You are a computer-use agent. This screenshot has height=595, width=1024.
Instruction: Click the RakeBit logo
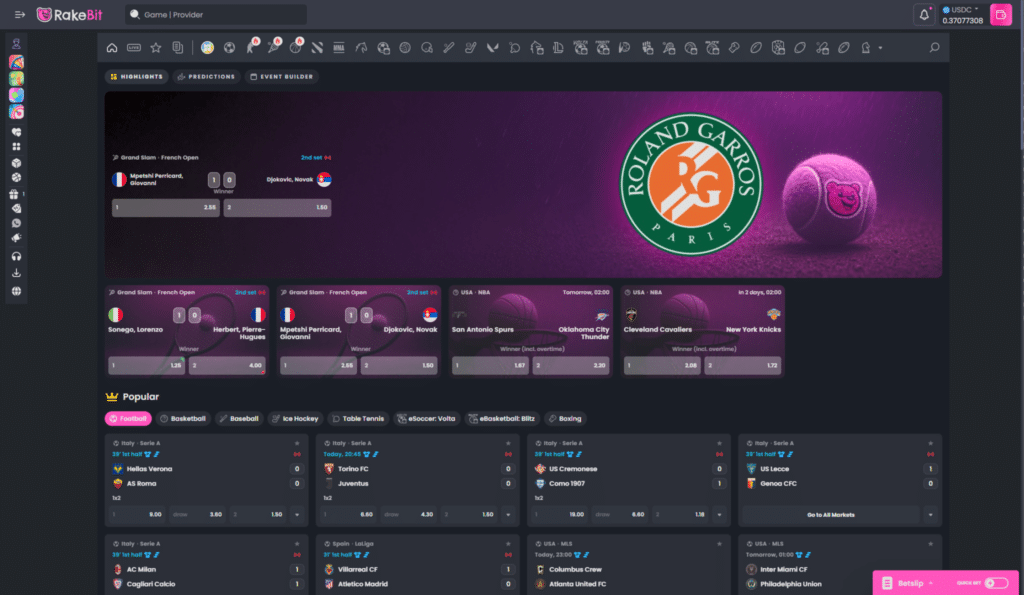[x=69, y=14]
